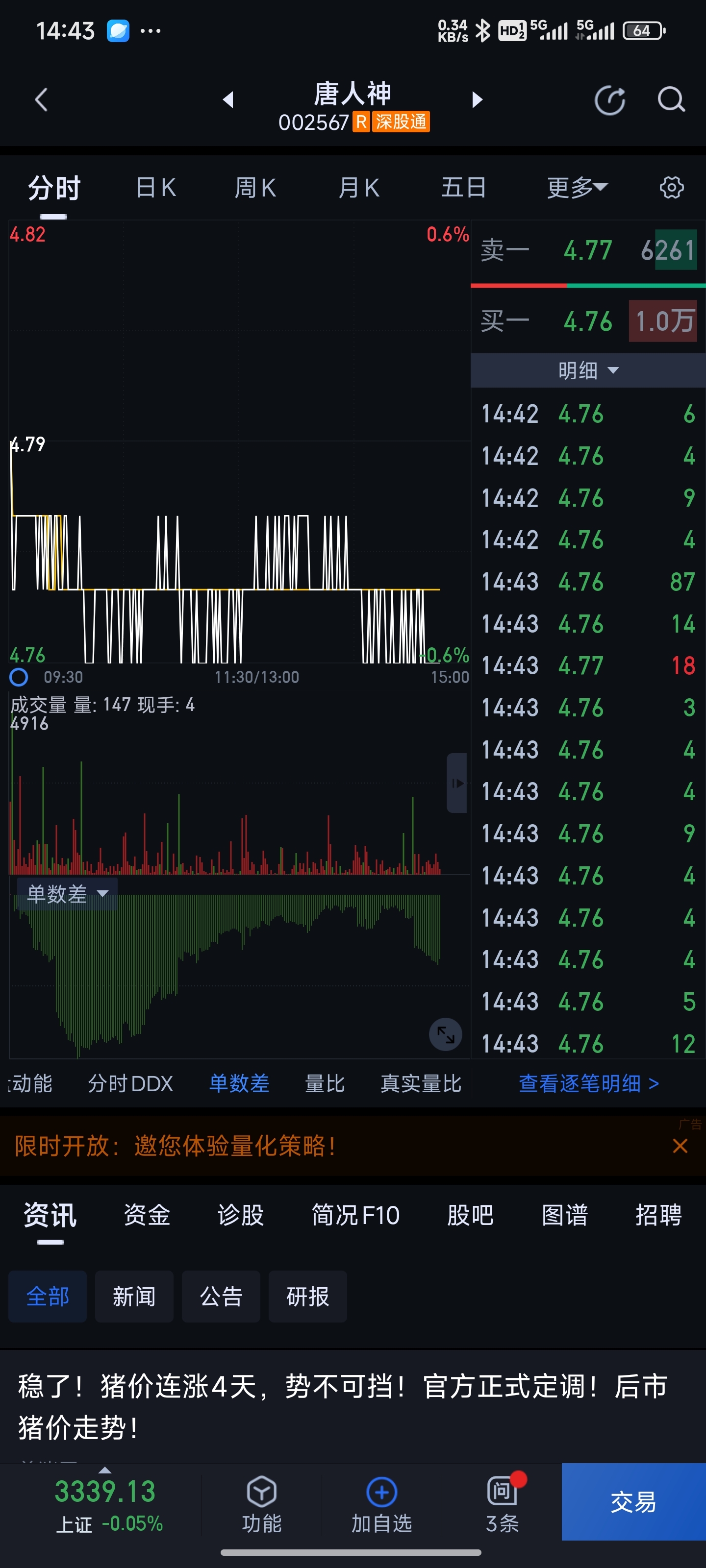Open 查看逐笔明细 link

pos(588,1083)
